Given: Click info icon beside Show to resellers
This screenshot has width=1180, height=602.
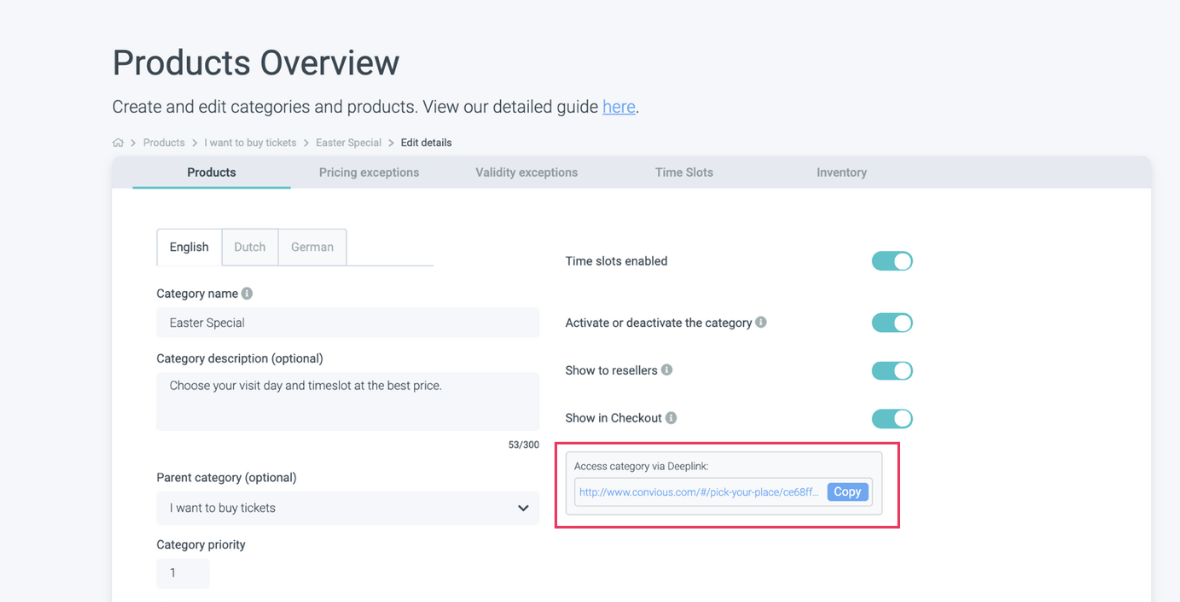Looking at the screenshot, I should coord(667,370).
